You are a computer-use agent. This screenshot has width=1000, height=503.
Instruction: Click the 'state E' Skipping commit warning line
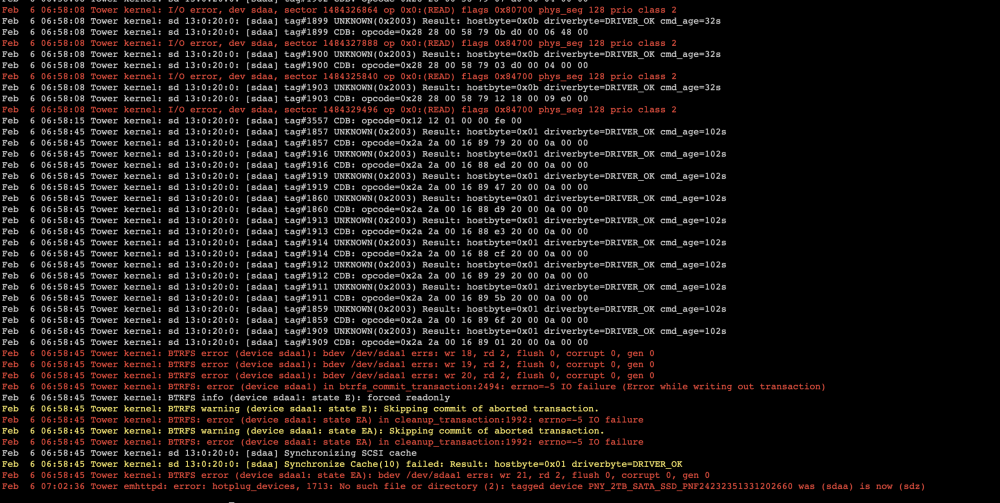point(300,409)
